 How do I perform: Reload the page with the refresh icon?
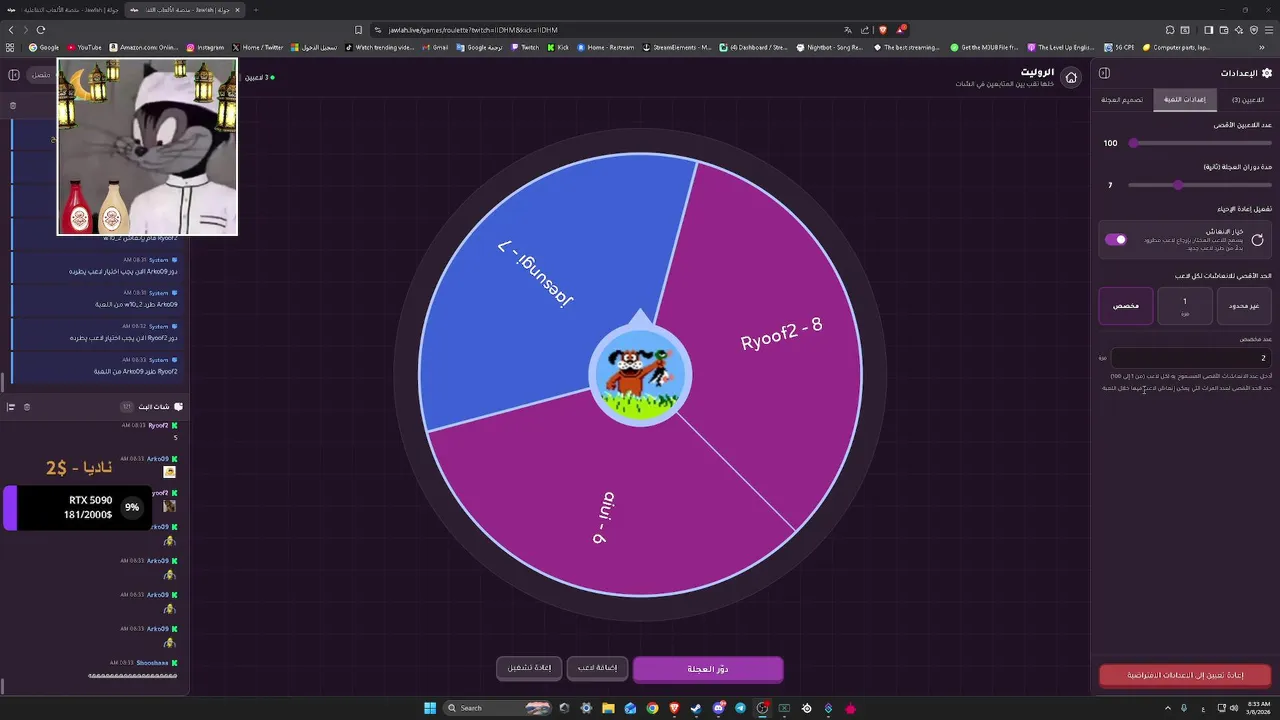pos(40,30)
